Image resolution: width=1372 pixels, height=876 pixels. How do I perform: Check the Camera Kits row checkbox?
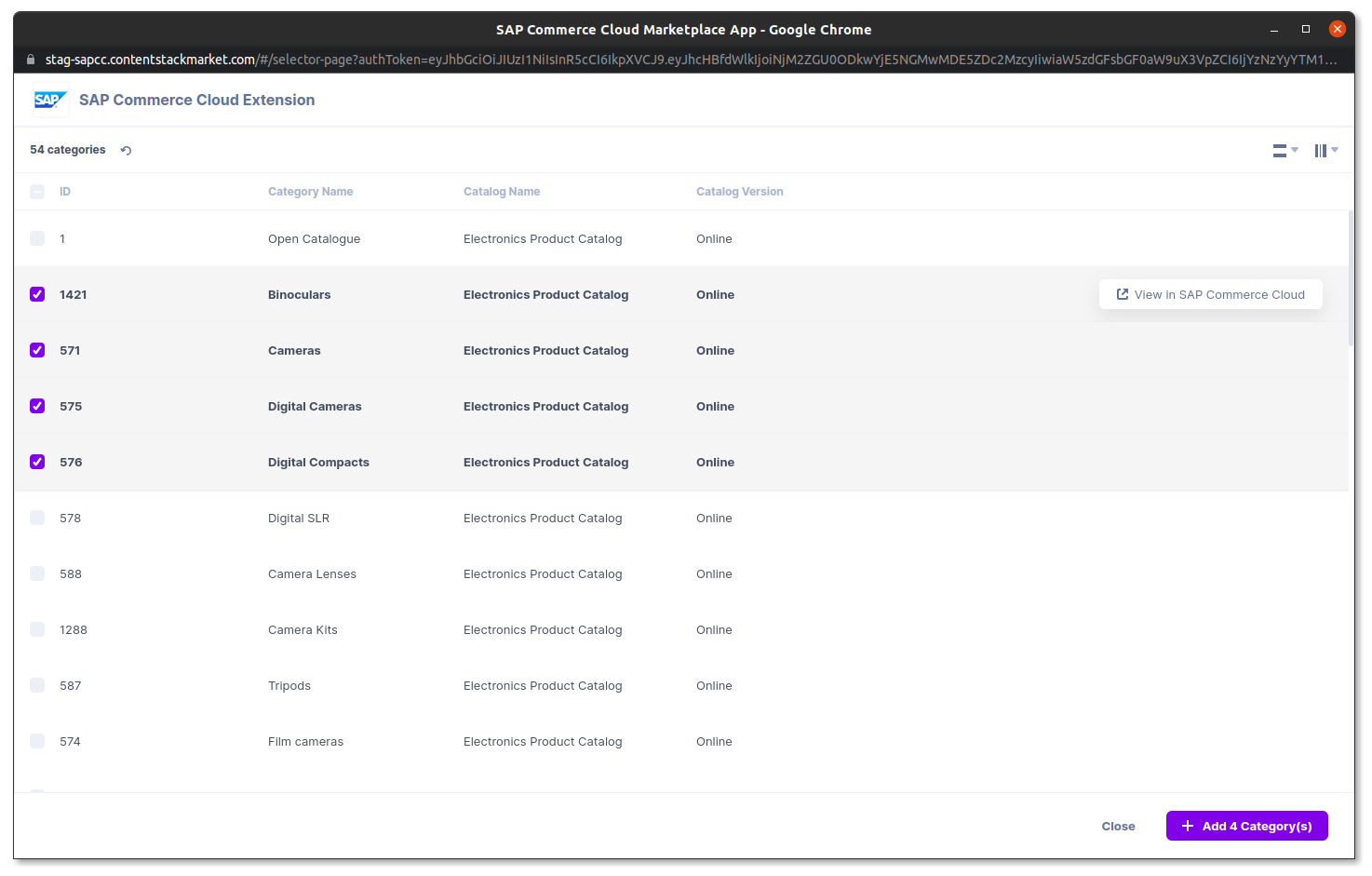pos(37,629)
